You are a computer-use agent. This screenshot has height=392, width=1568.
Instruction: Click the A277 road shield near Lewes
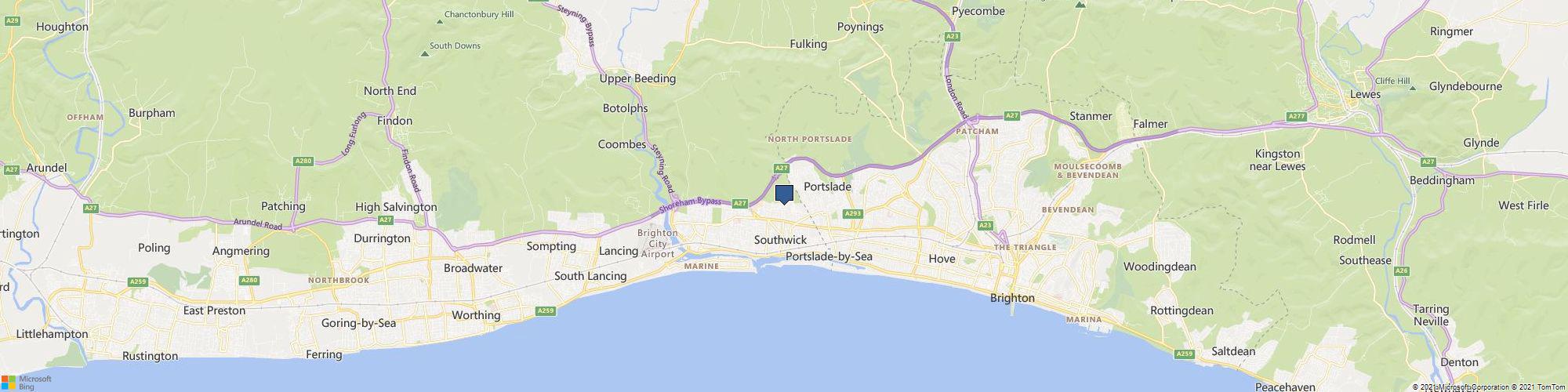(1297, 117)
